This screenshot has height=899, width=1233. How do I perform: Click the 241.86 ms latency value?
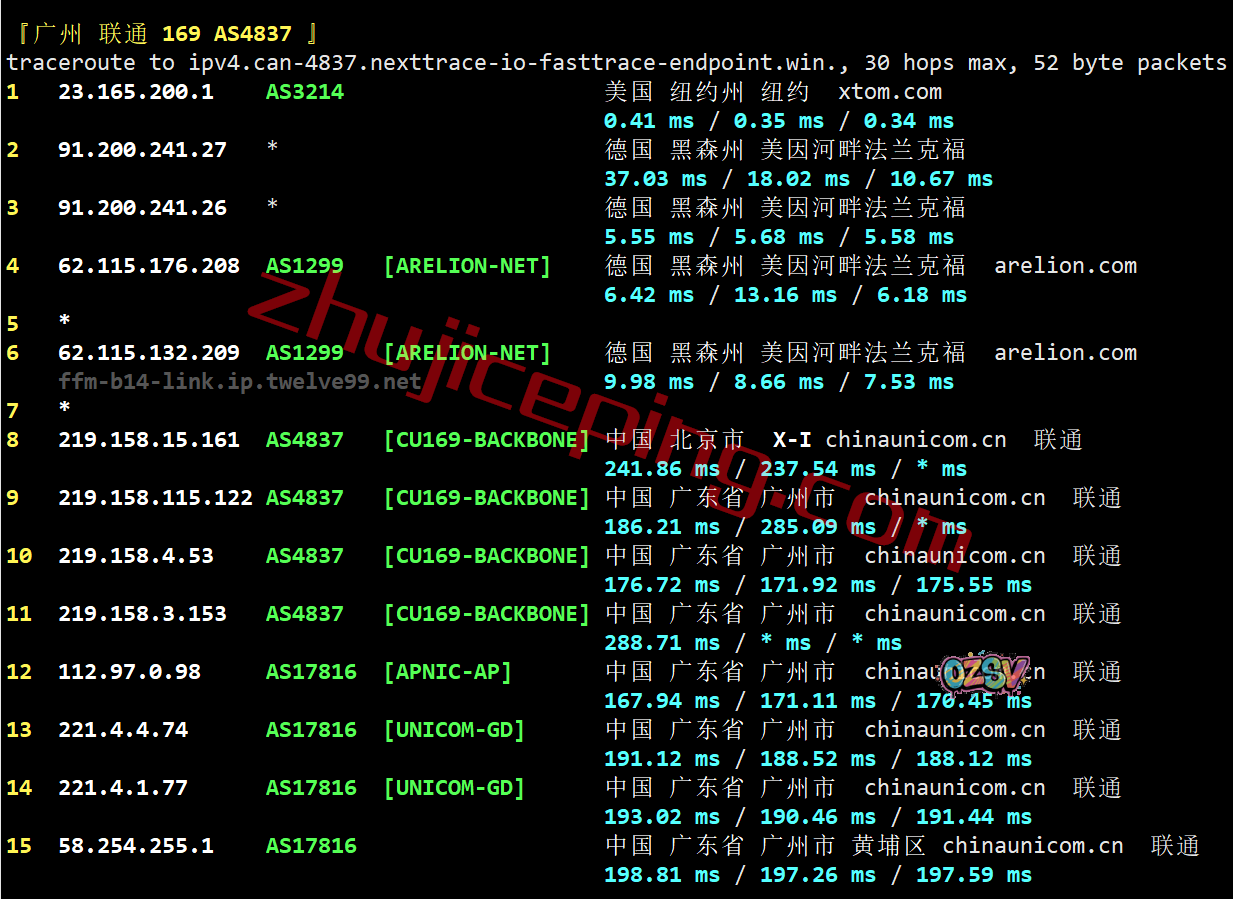tap(661, 469)
